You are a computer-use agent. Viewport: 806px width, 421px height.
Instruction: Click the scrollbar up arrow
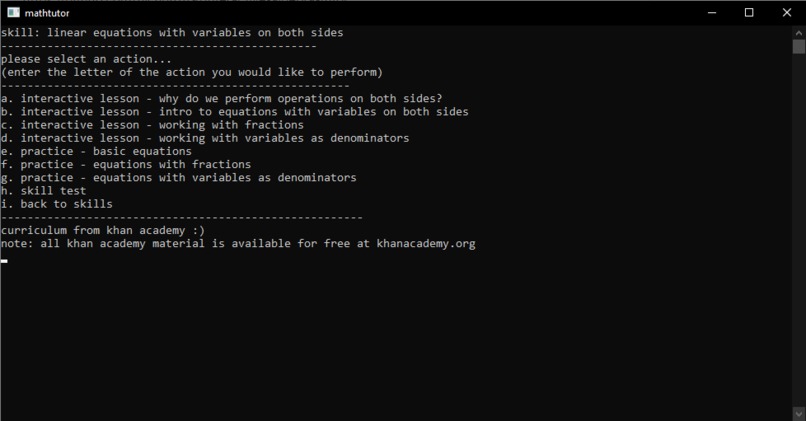799,32
